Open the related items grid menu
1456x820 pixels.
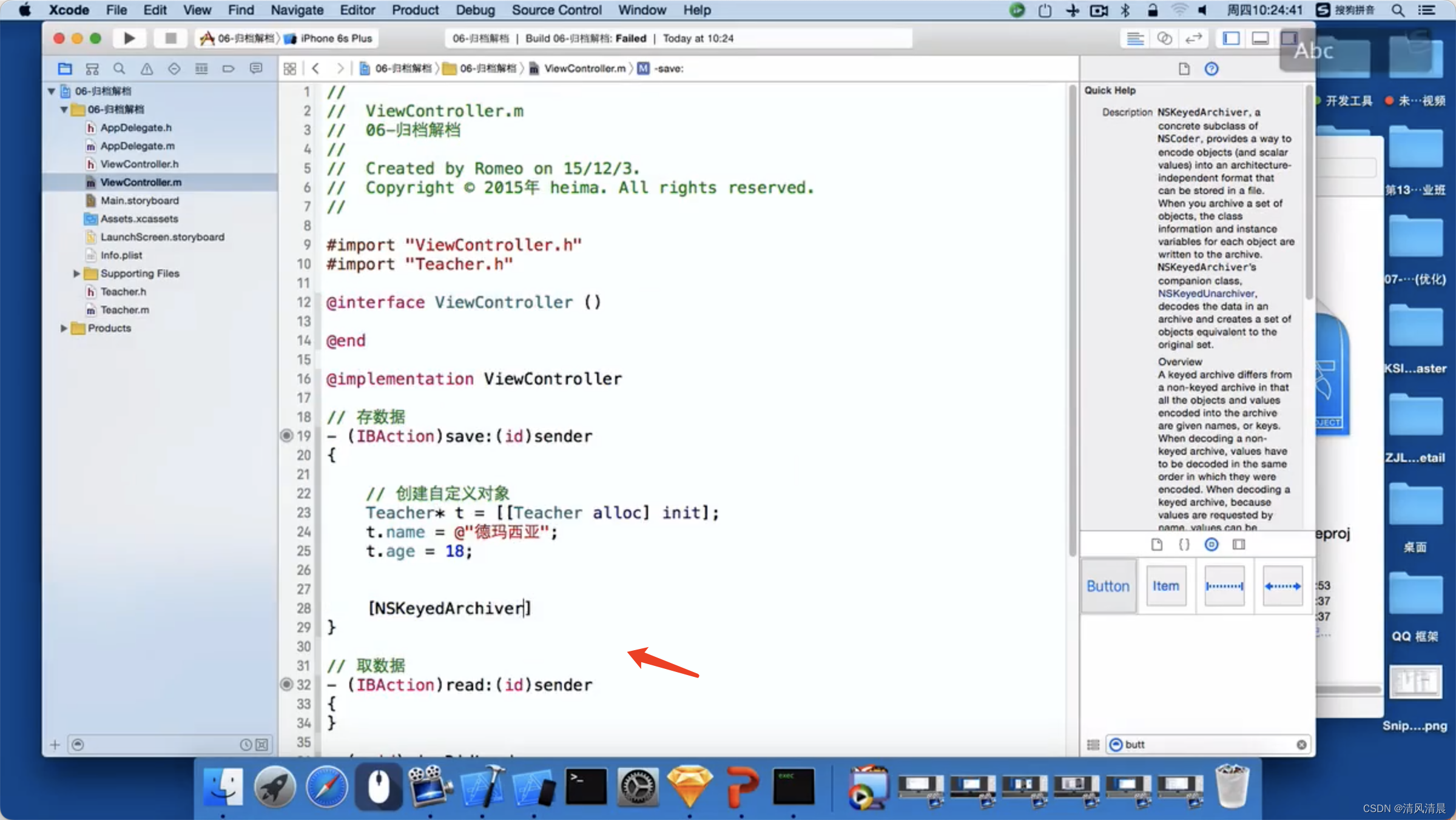click(290, 69)
